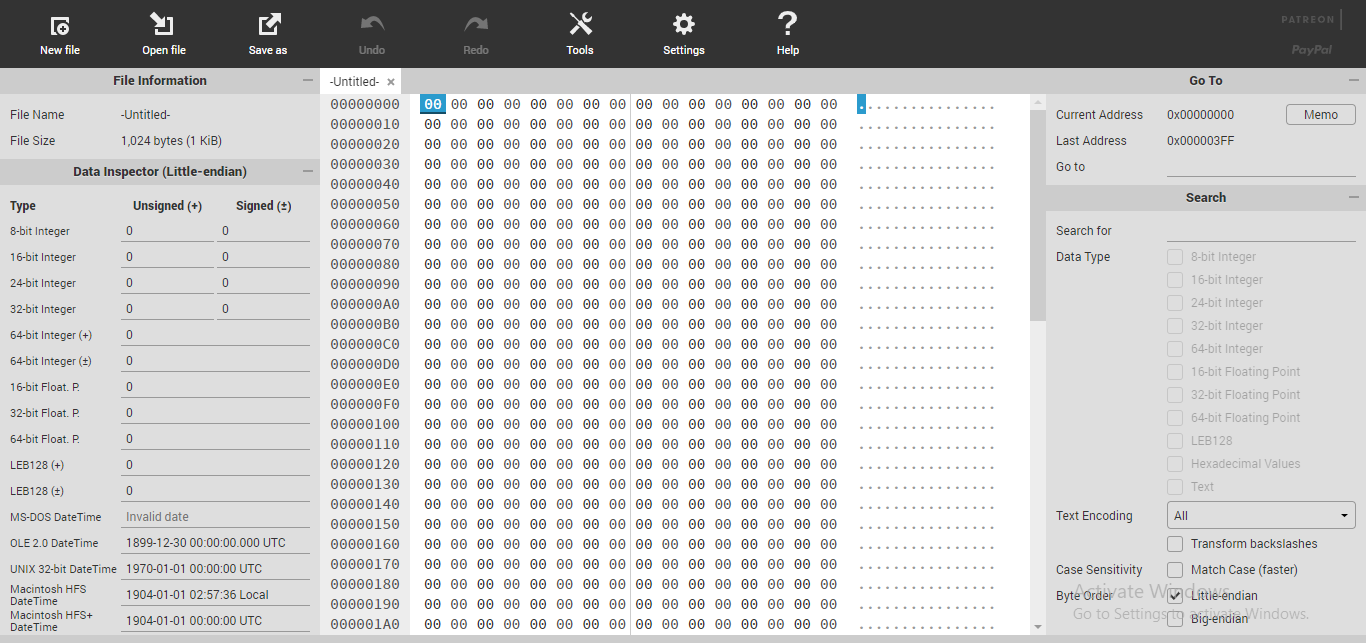
Task: Check the Hexadecimal Values search type
Action: click(1175, 464)
